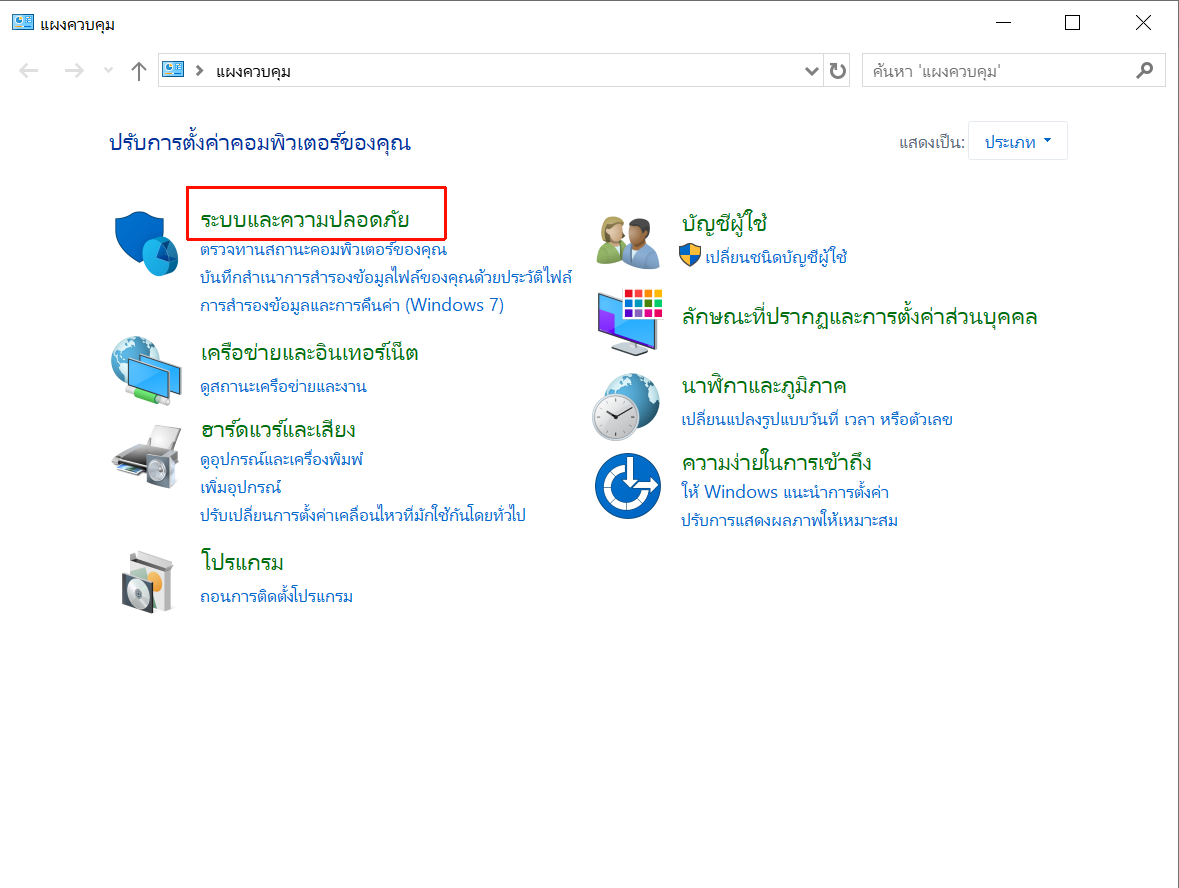Click the System and Security shield icon
The height and width of the screenshot is (888, 1179).
pyautogui.click(x=139, y=243)
